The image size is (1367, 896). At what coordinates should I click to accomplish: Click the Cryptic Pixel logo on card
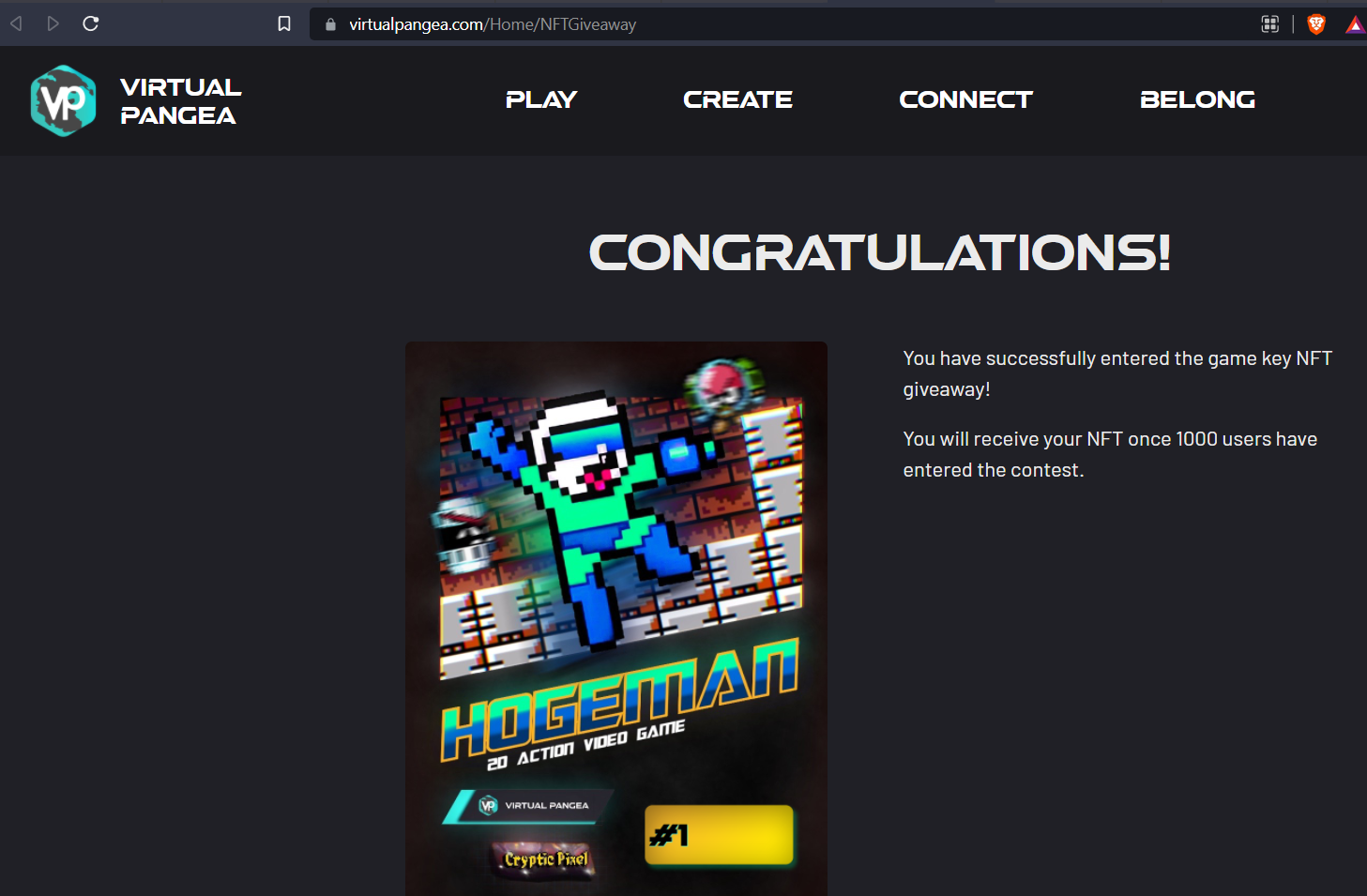pos(545,859)
